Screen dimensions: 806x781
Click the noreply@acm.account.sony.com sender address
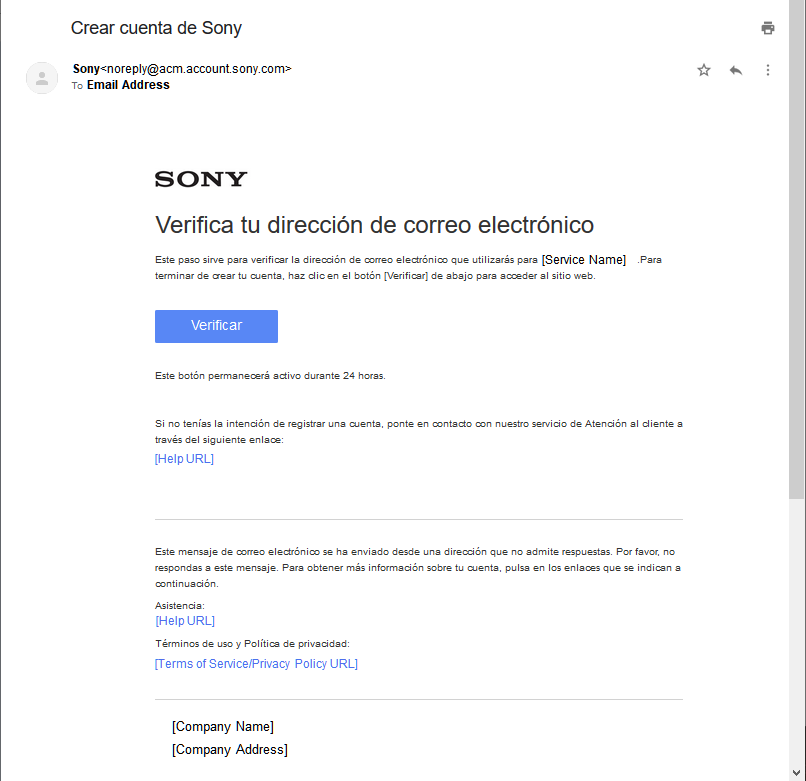(x=196, y=69)
